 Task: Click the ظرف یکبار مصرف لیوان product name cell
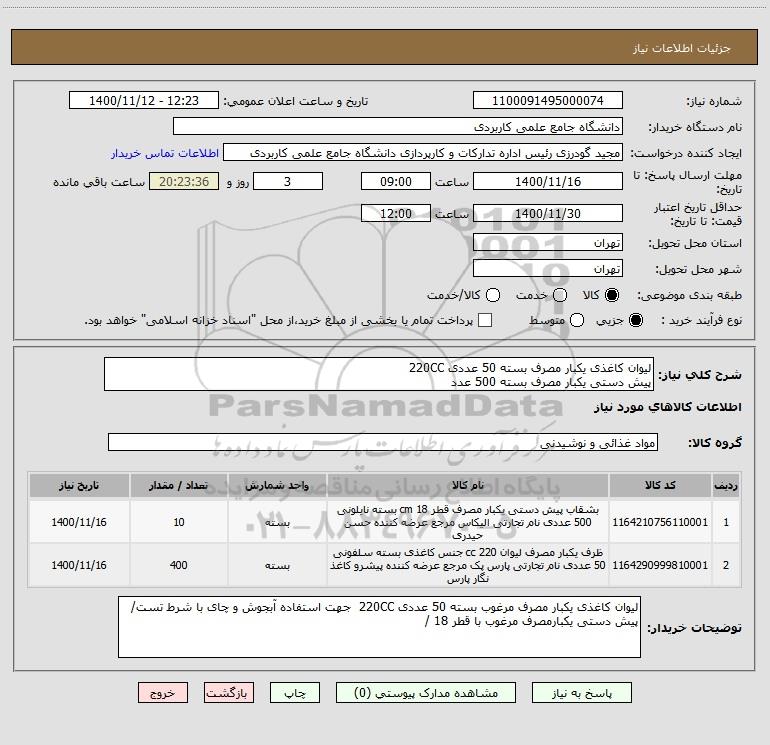(468, 565)
